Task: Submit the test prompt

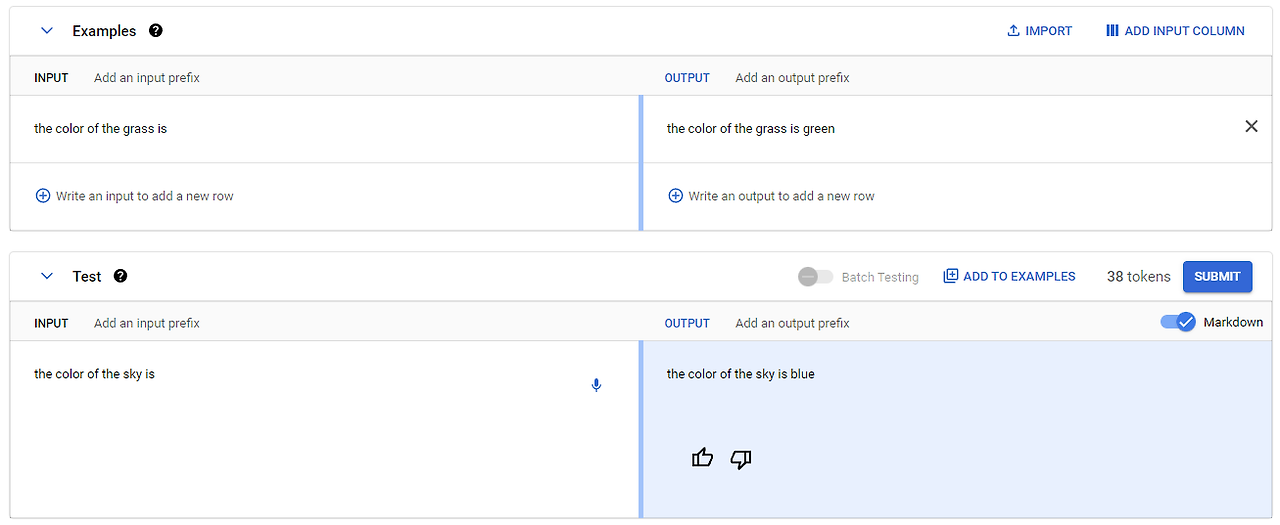Action: click(1217, 277)
